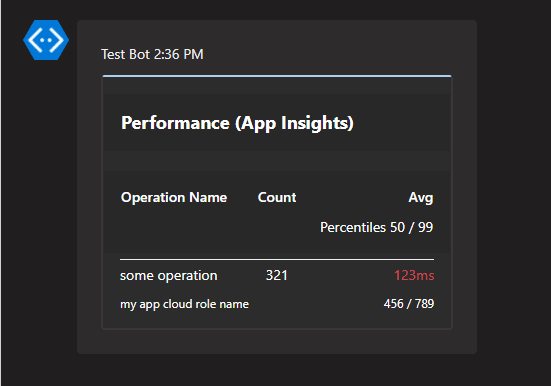551x386 pixels.
Task: Select the 'some operation' row name
Action: tap(169, 276)
